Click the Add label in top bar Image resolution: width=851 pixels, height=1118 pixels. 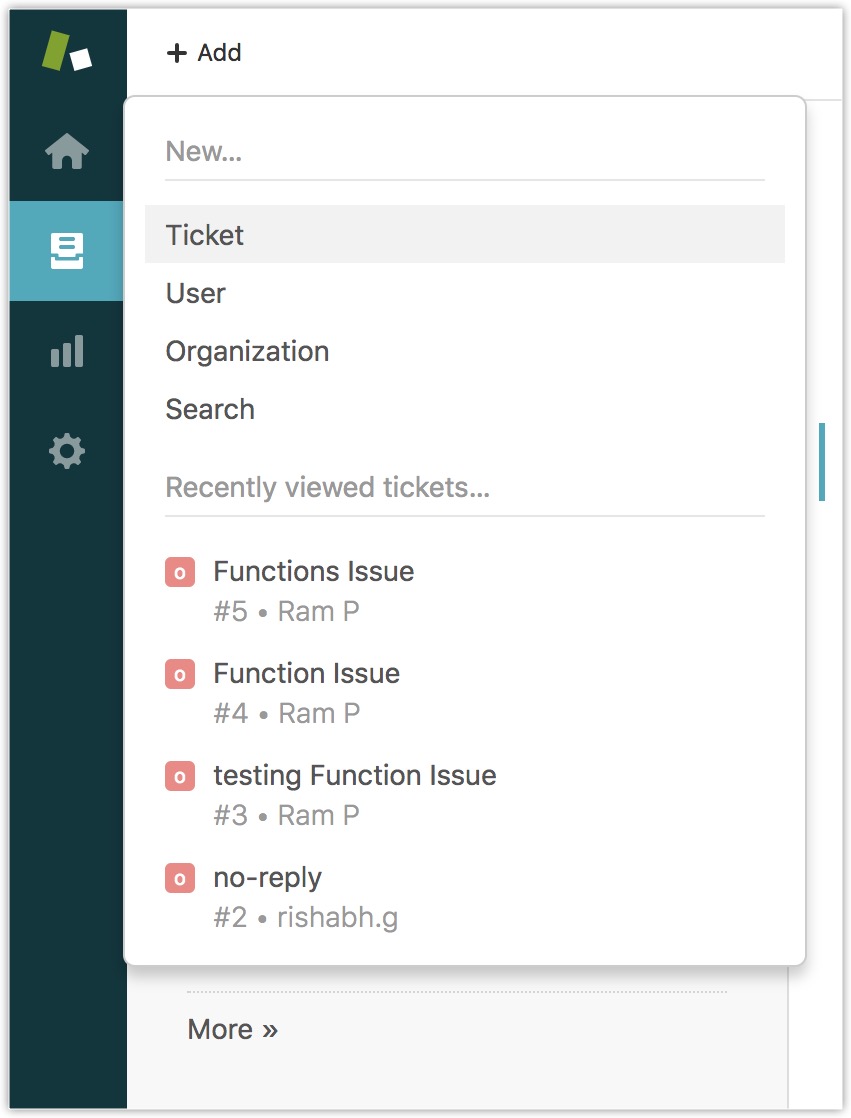tap(219, 53)
